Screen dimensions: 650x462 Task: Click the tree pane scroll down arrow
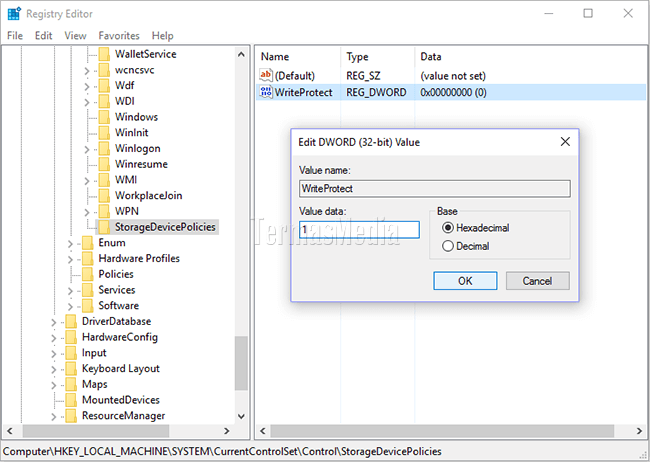(241, 416)
